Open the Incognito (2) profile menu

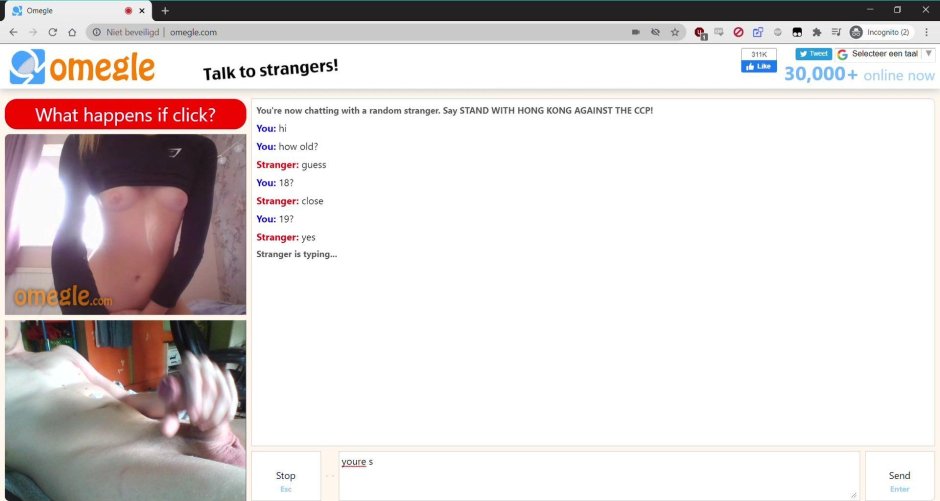click(x=880, y=32)
